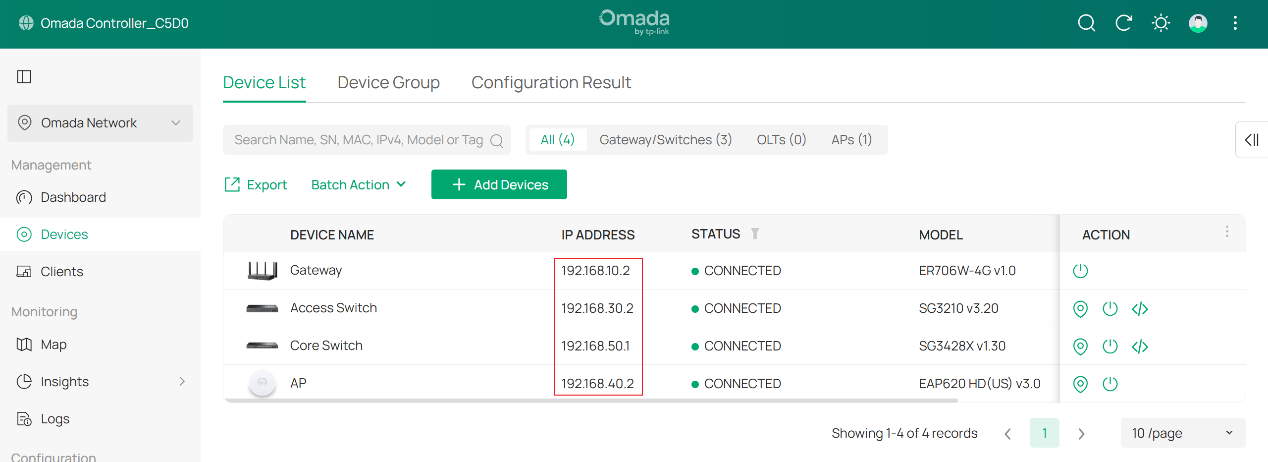Open the 10 /page dropdown
Image resolution: width=1268 pixels, height=462 pixels.
(1183, 433)
